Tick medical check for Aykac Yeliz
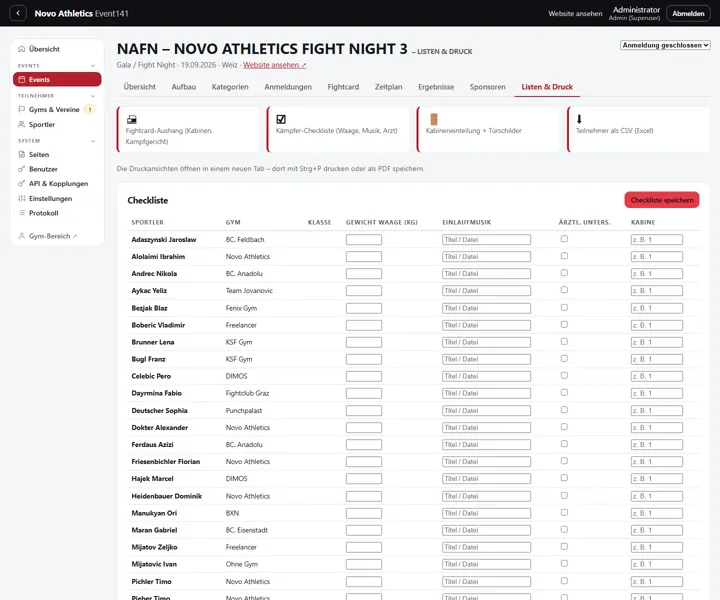 click(x=564, y=290)
